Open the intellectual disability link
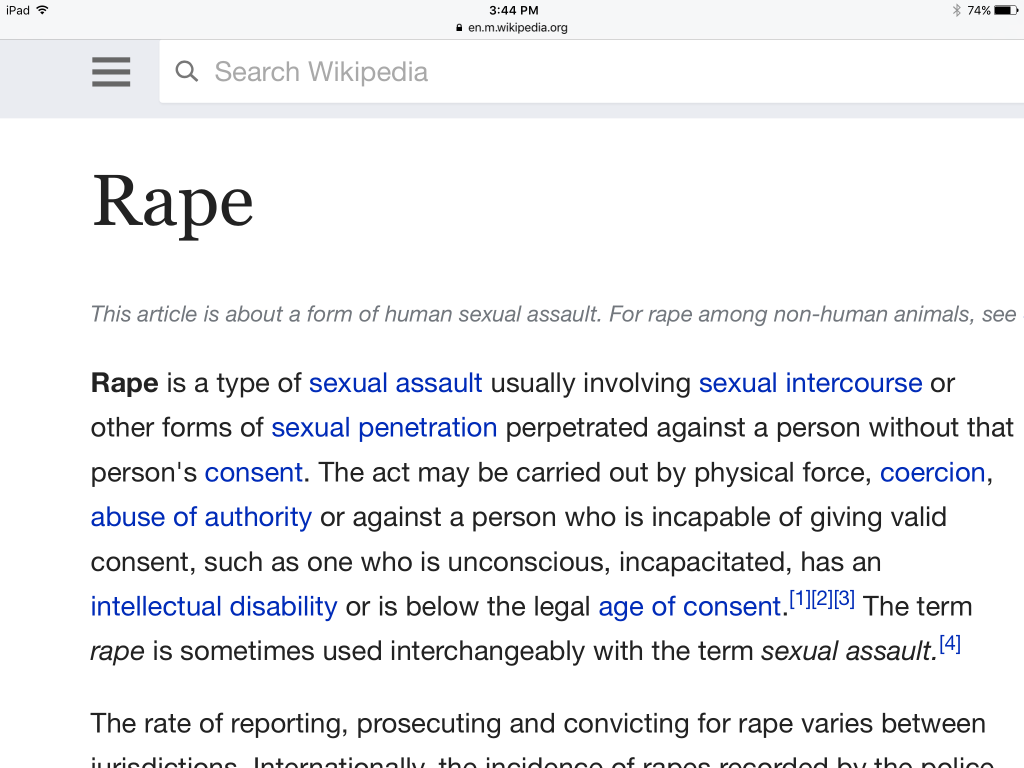 pyautogui.click(x=214, y=607)
